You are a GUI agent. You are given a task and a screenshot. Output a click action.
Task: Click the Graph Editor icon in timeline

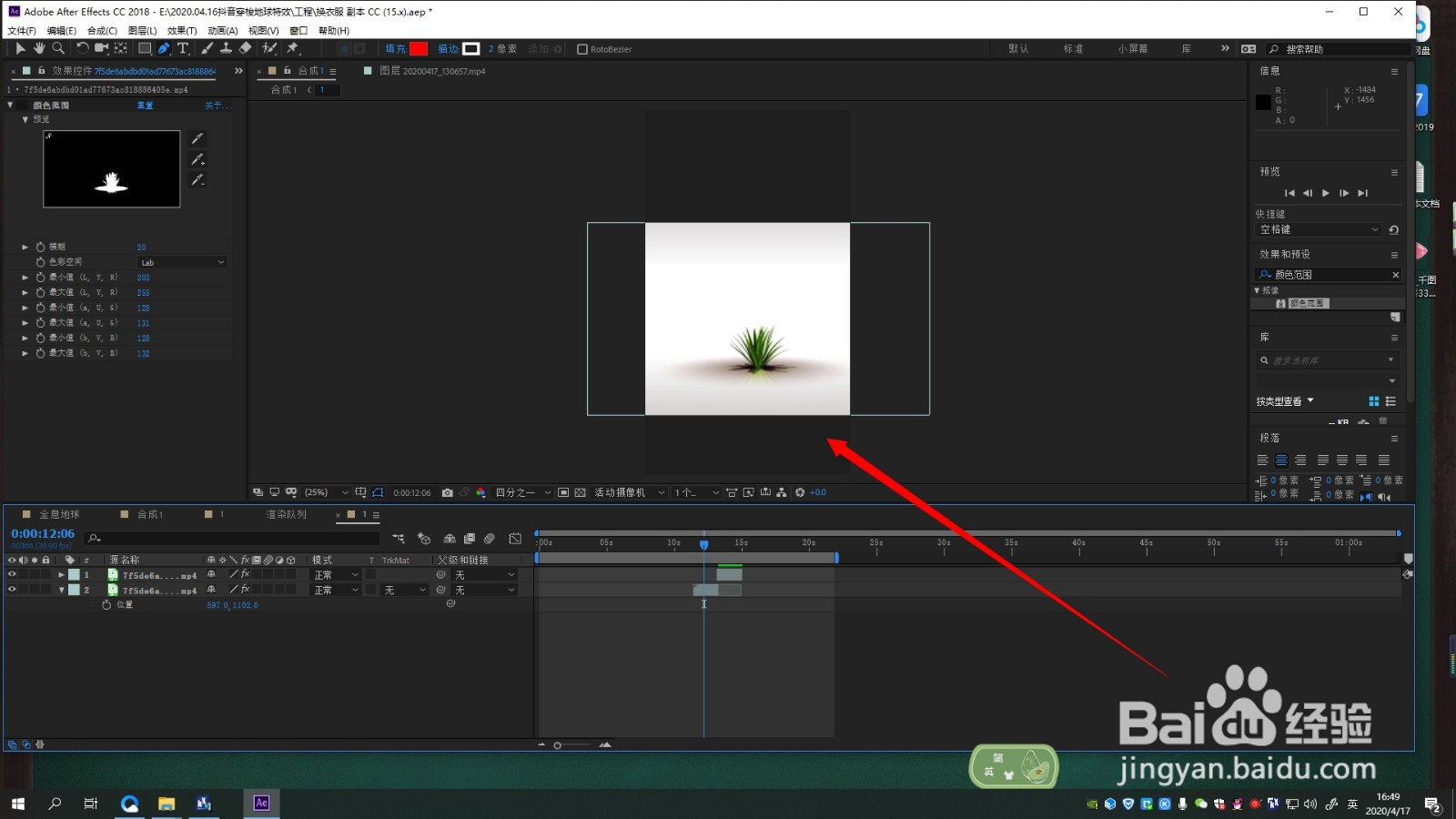tap(515, 539)
